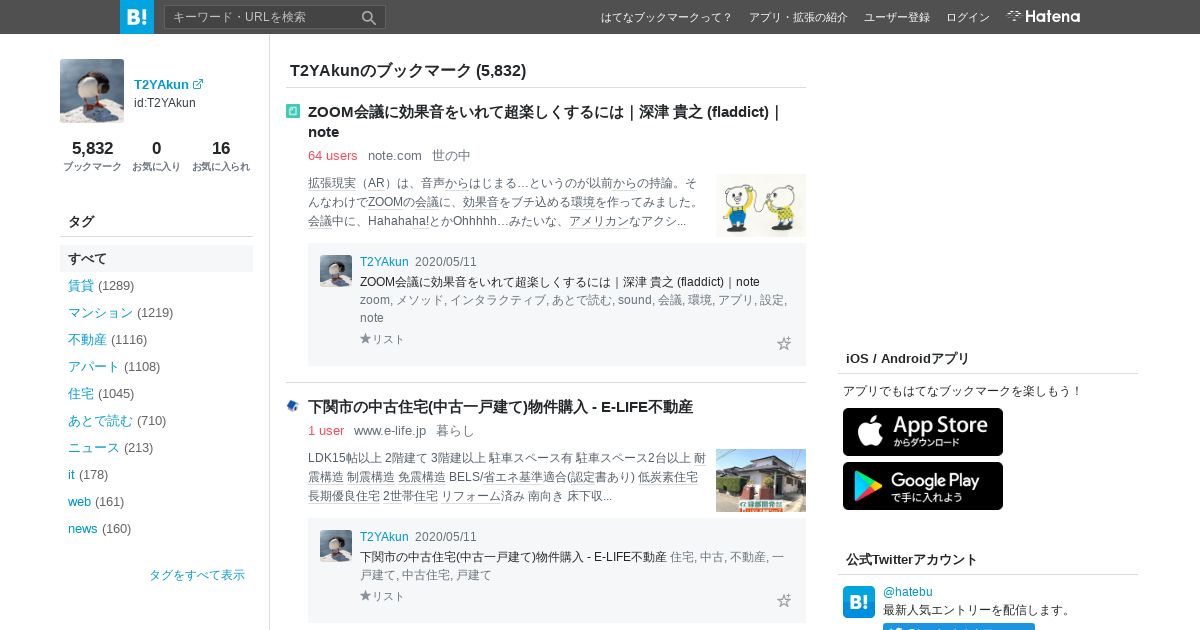Filter by 住宅 tag in sidebar
The height and width of the screenshot is (630, 1200).
click(81, 393)
